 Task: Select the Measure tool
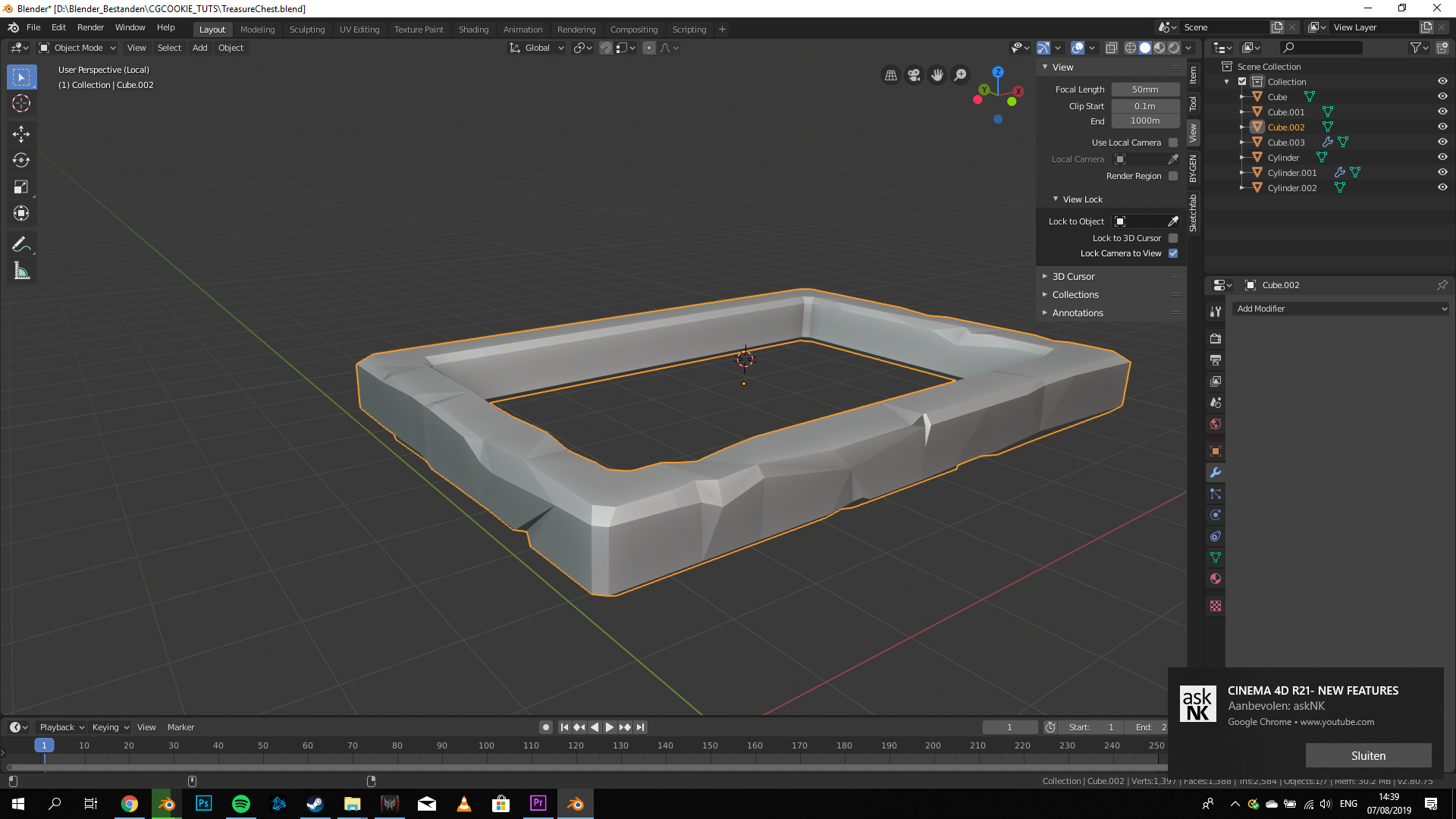[x=21, y=271]
